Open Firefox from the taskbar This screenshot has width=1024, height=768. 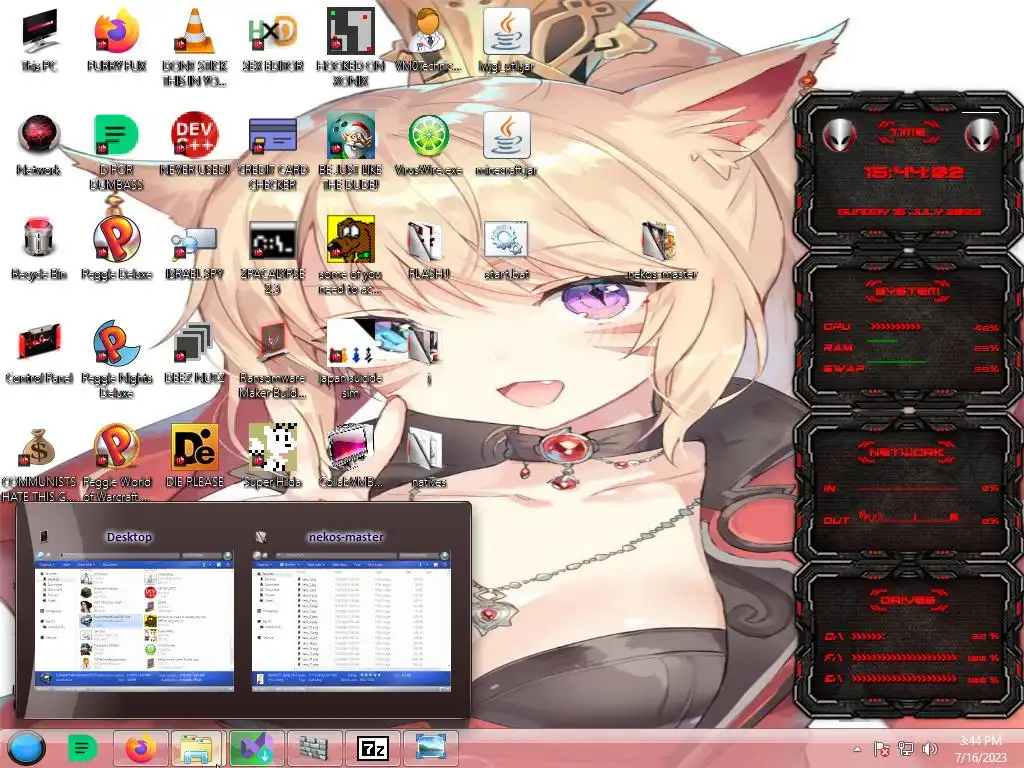point(140,748)
